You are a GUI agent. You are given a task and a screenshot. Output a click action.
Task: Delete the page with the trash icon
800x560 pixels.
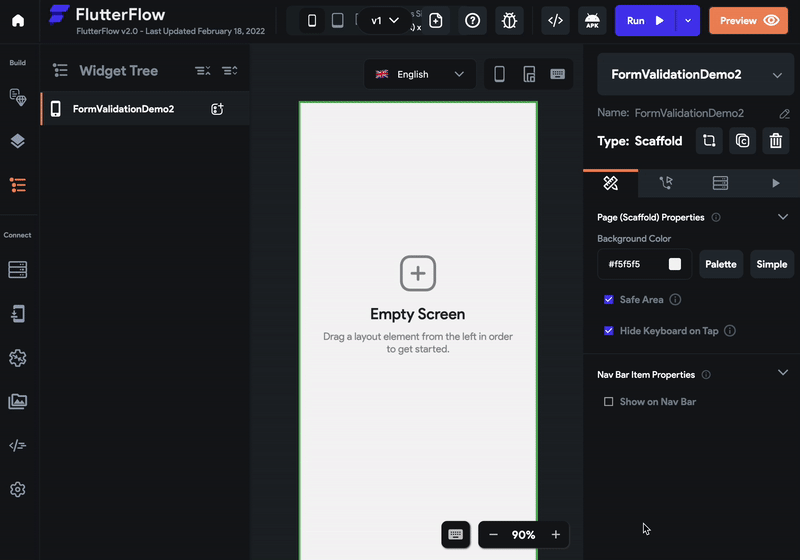[x=776, y=141]
